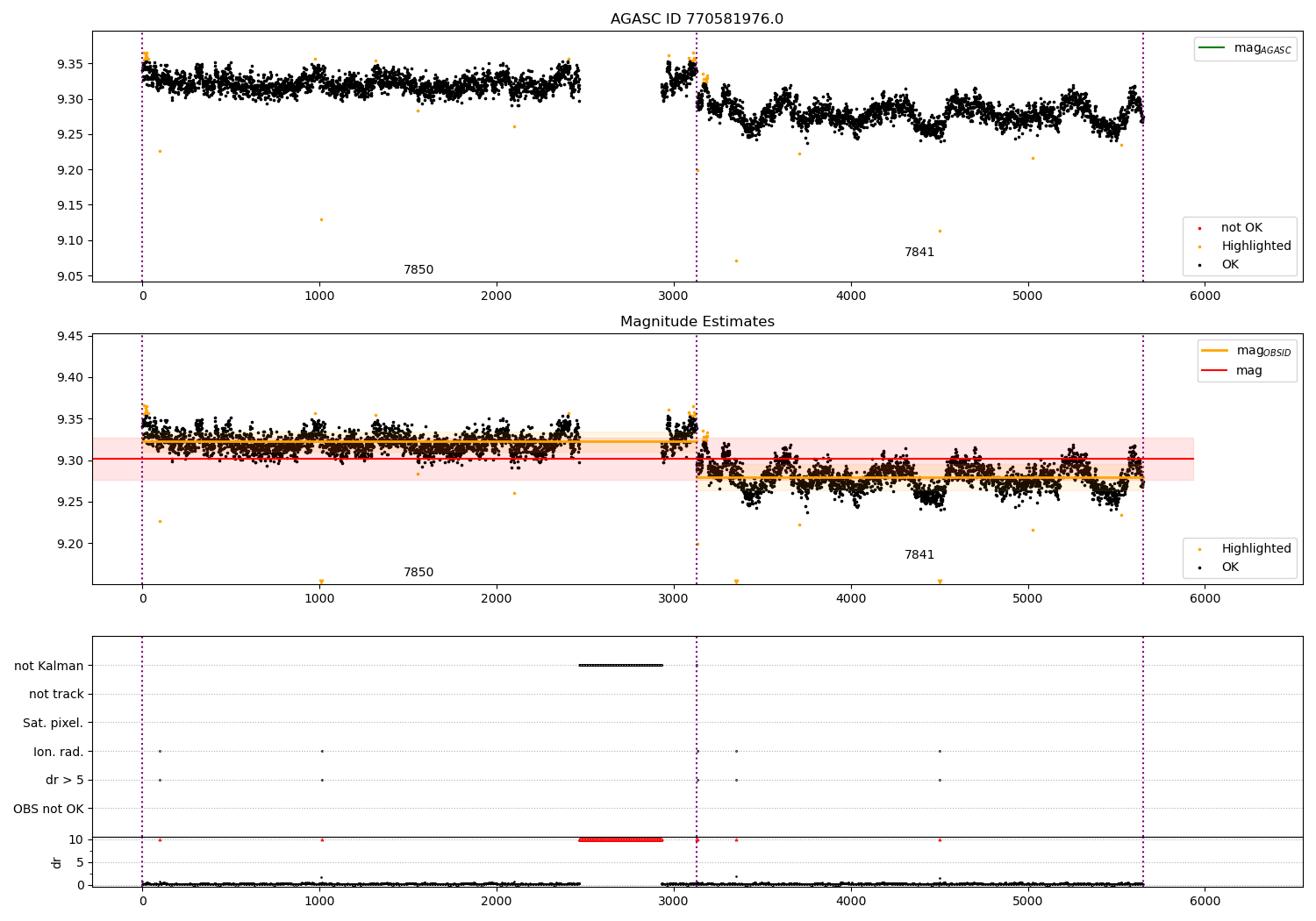Click the '7850' obsid label in top plot
Screen dimensions: 1316x921
pos(418,270)
